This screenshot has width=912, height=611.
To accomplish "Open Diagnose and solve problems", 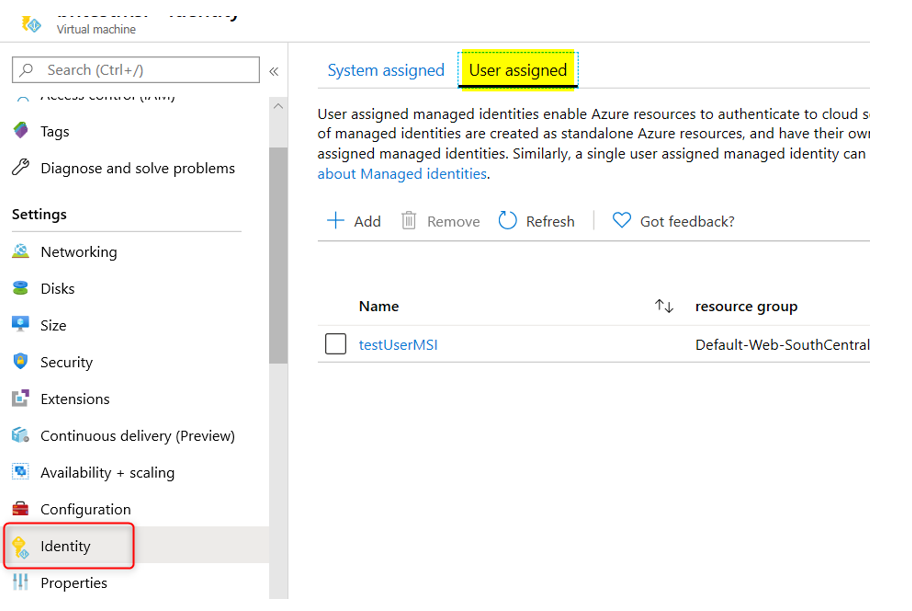I will coord(138,168).
